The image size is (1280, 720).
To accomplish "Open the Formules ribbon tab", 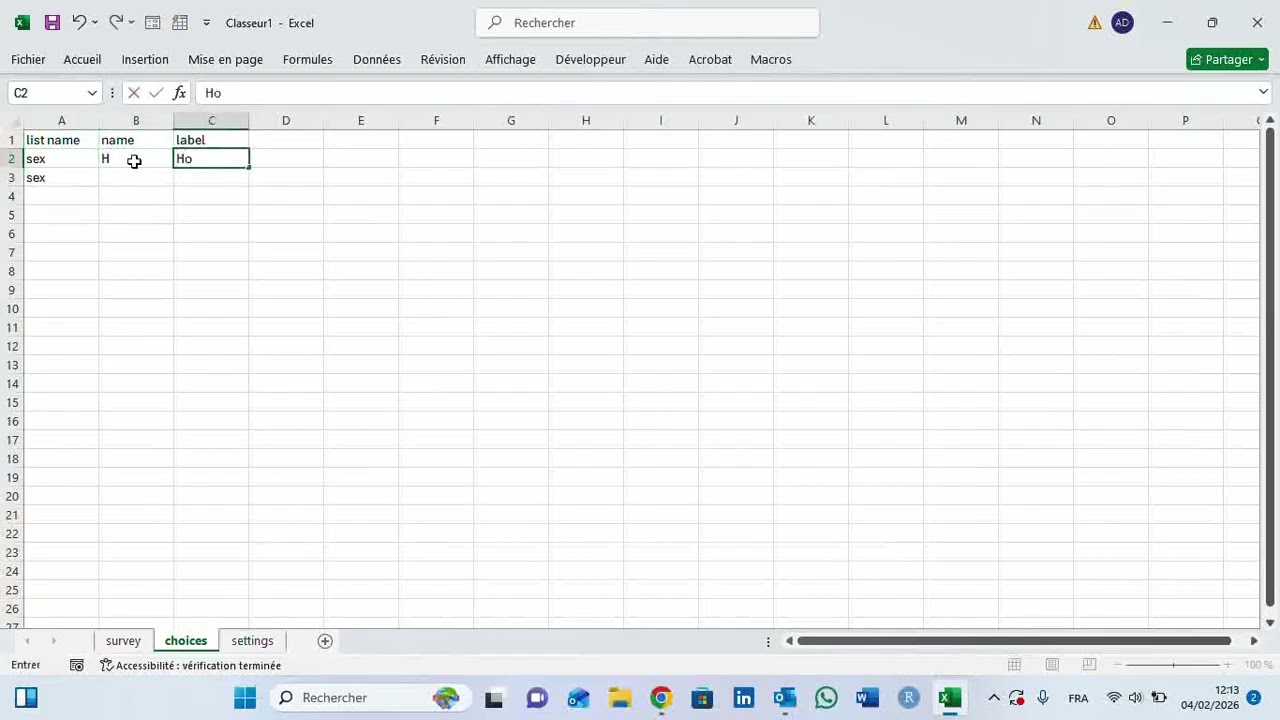I will click(307, 59).
